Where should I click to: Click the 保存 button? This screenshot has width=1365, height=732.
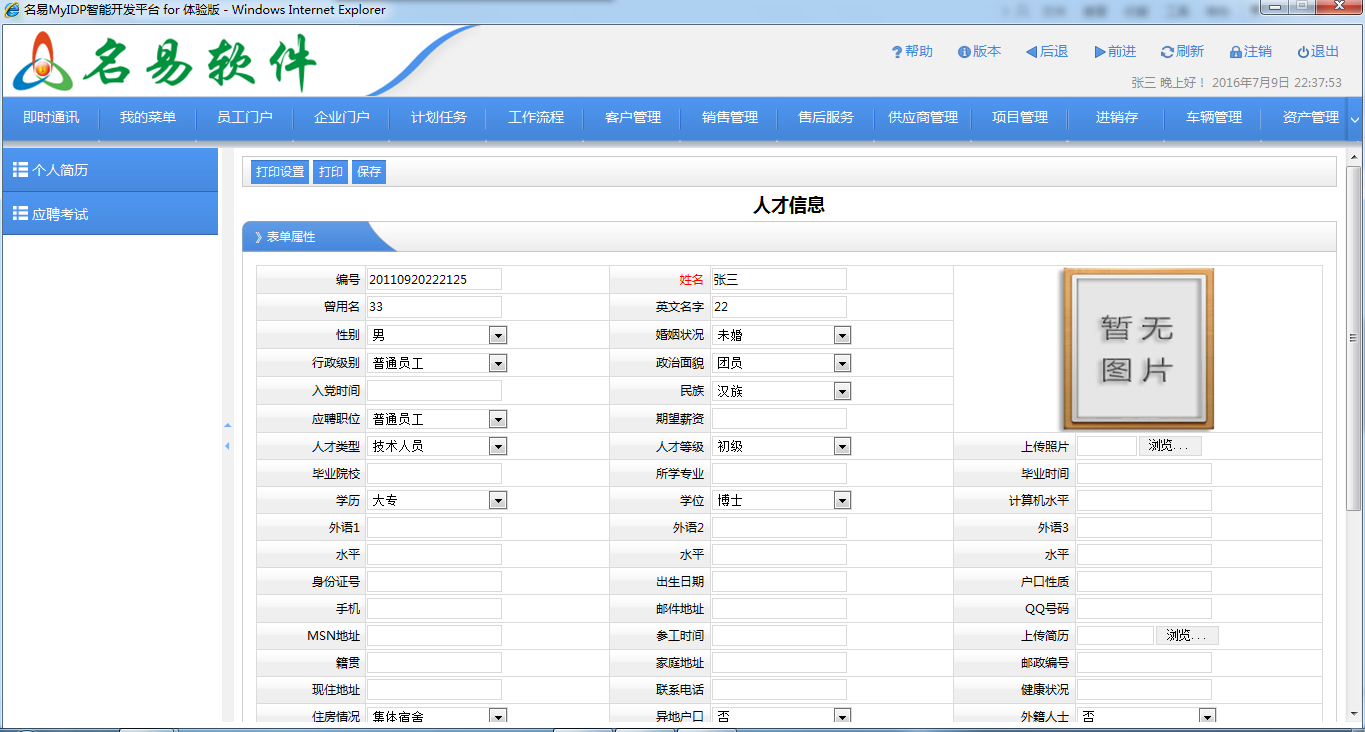[x=369, y=172]
